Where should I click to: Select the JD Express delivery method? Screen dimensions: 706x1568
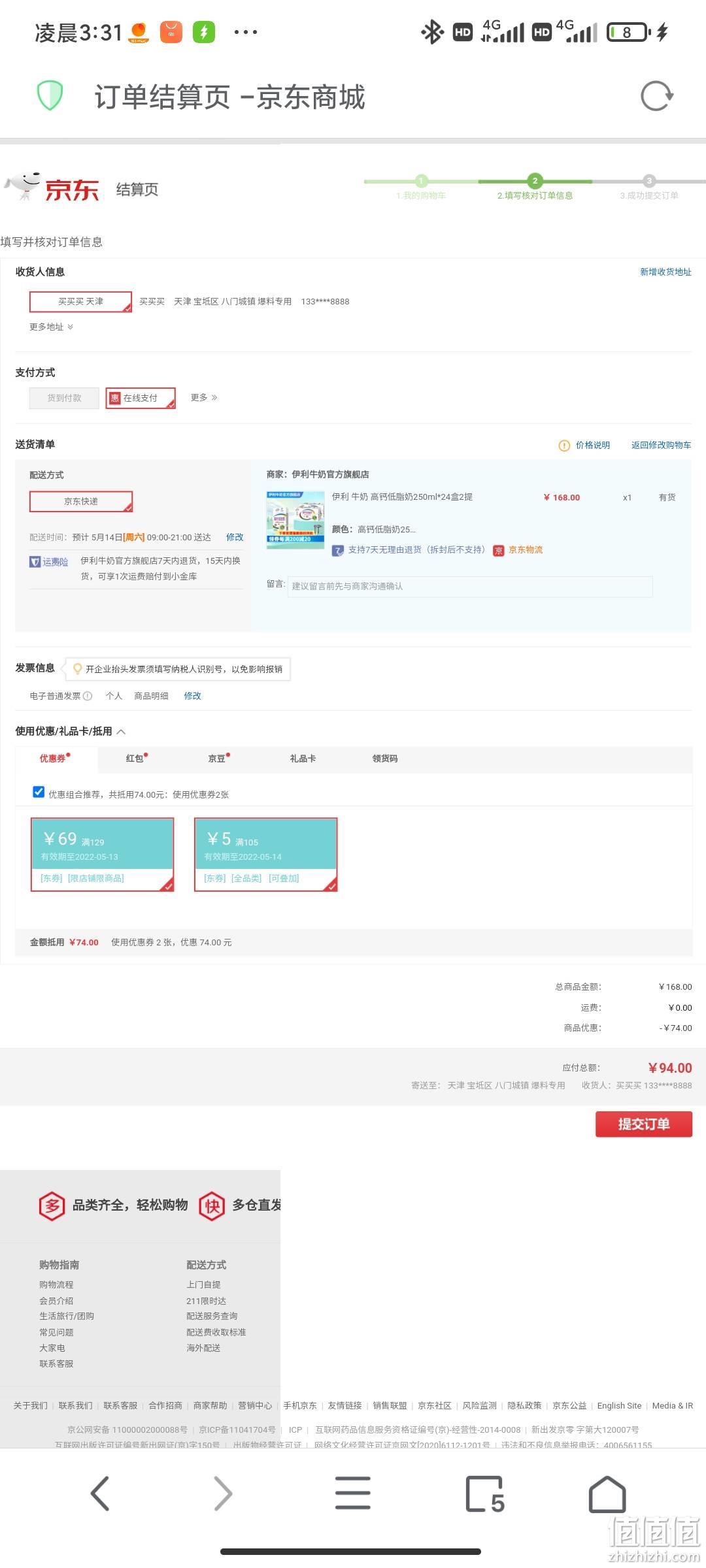click(81, 502)
